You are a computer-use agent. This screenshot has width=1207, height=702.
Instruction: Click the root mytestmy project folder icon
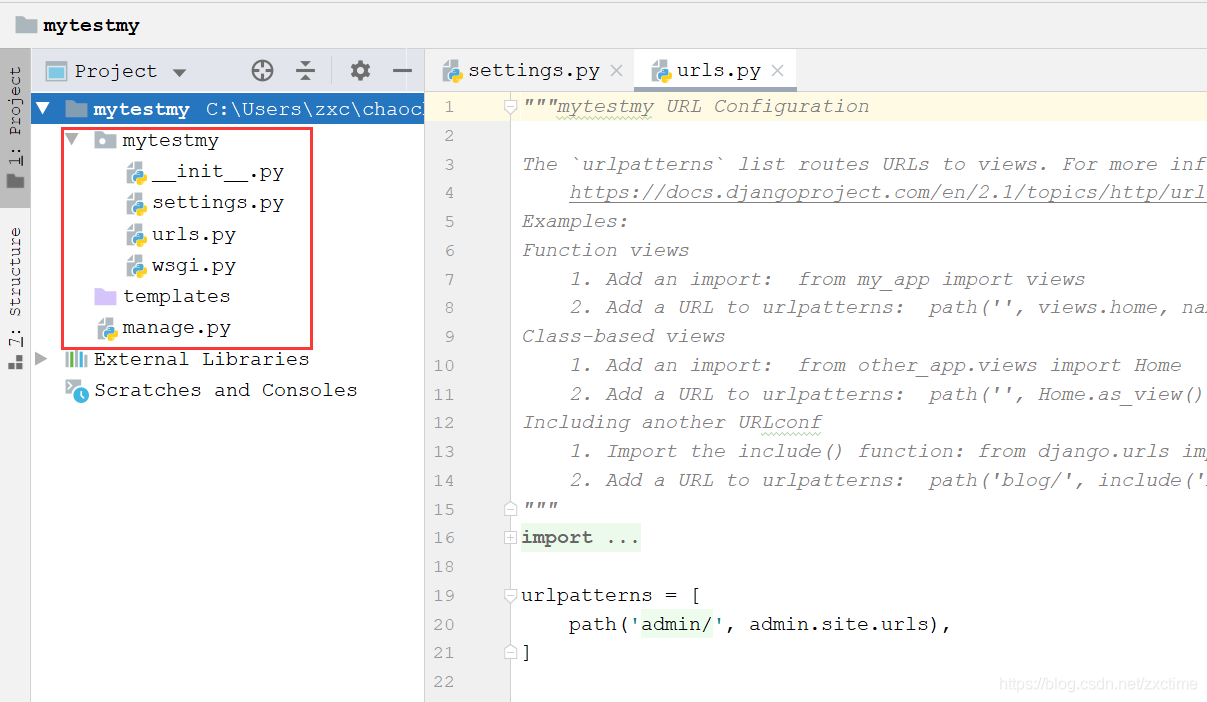pos(76,109)
